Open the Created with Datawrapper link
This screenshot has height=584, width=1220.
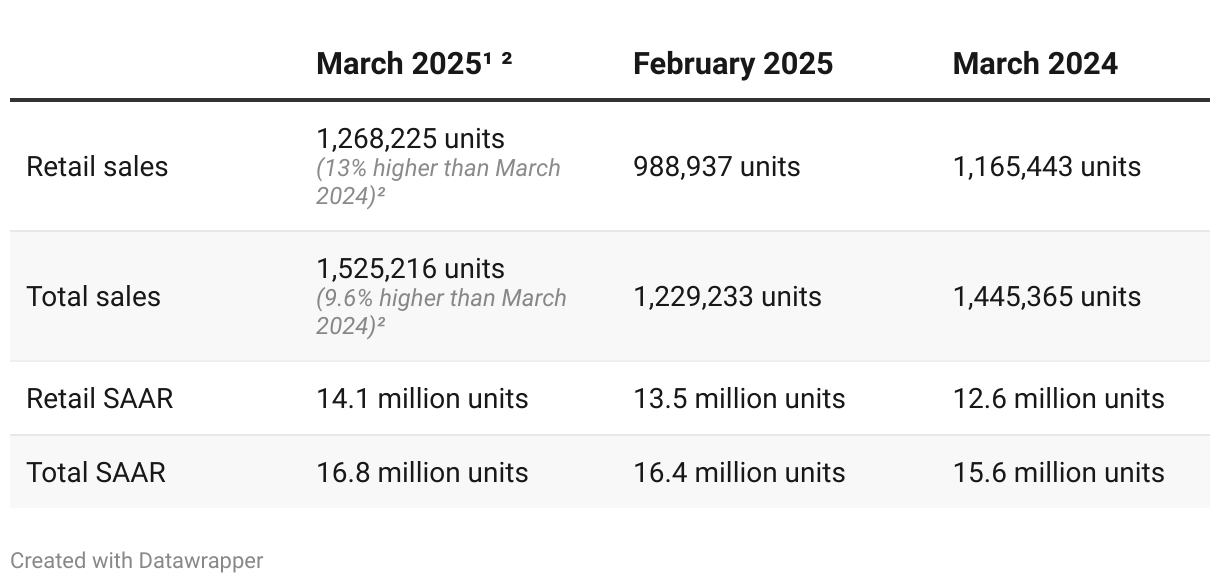point(137,561)
